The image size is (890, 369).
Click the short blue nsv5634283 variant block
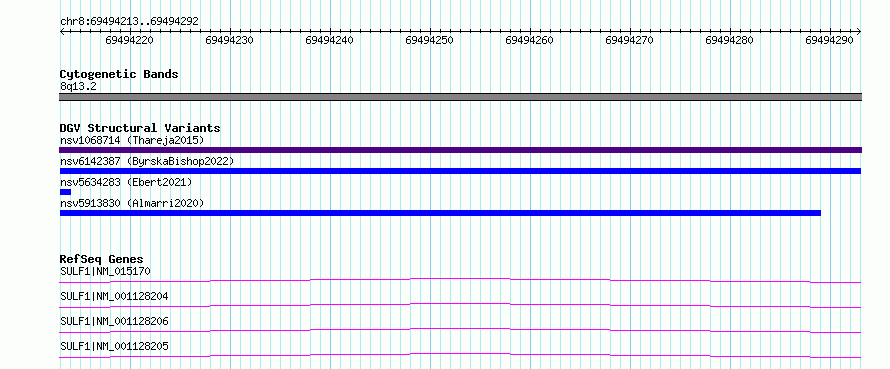coord(65,192)
